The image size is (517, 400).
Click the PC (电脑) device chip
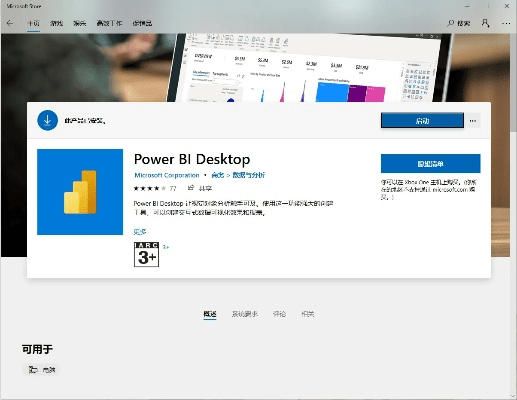tap(41, 369)
